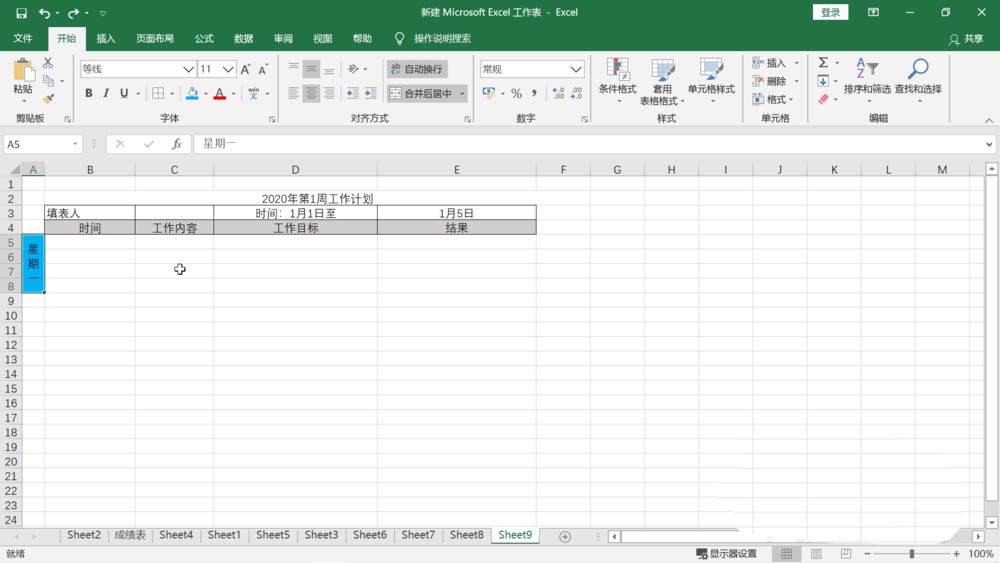The width and height of the screenshot is (1000, 563).
Task: Click the font color red swatch
Action: tap(220, 94)
